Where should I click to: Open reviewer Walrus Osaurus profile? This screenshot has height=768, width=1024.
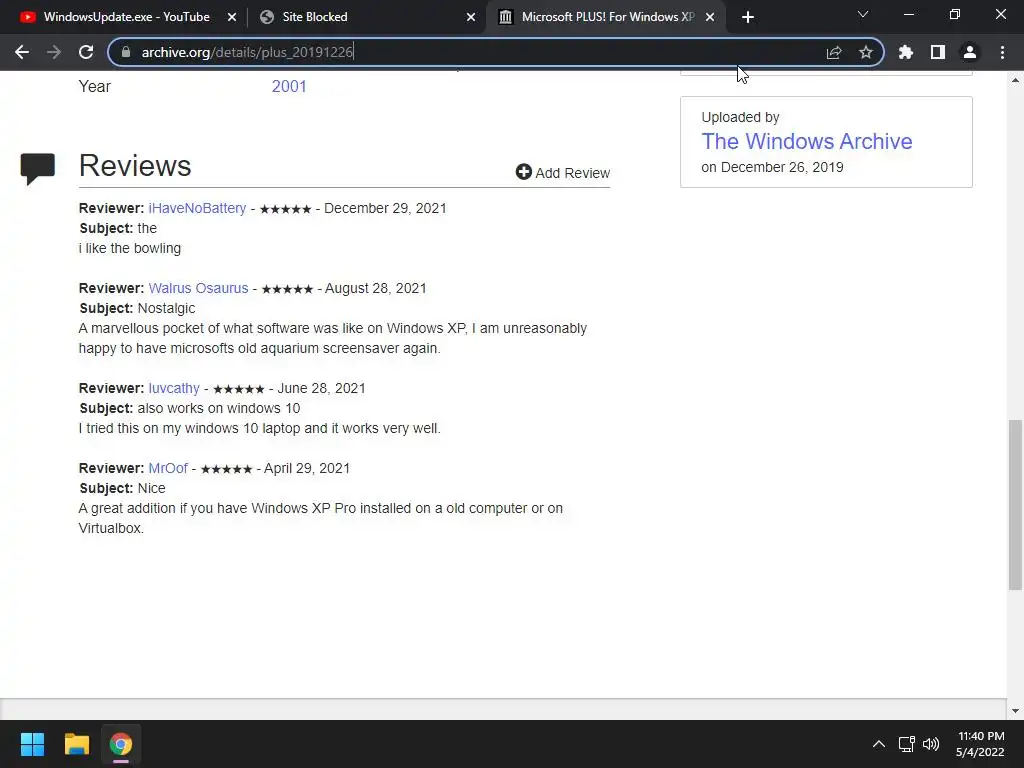coord(199,288)
